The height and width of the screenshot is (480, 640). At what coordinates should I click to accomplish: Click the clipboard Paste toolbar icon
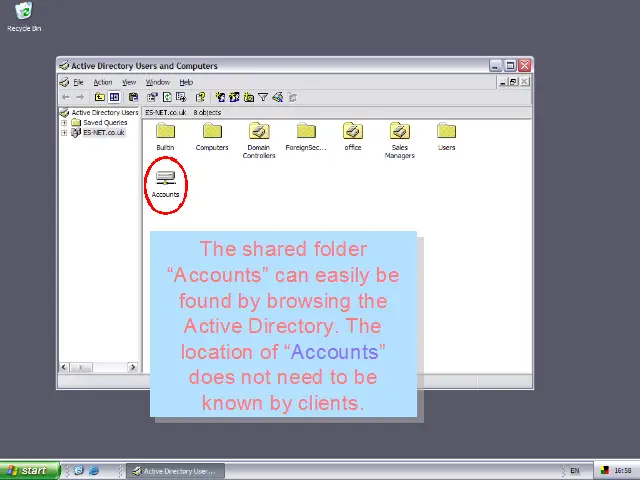[x=133, y=97]
